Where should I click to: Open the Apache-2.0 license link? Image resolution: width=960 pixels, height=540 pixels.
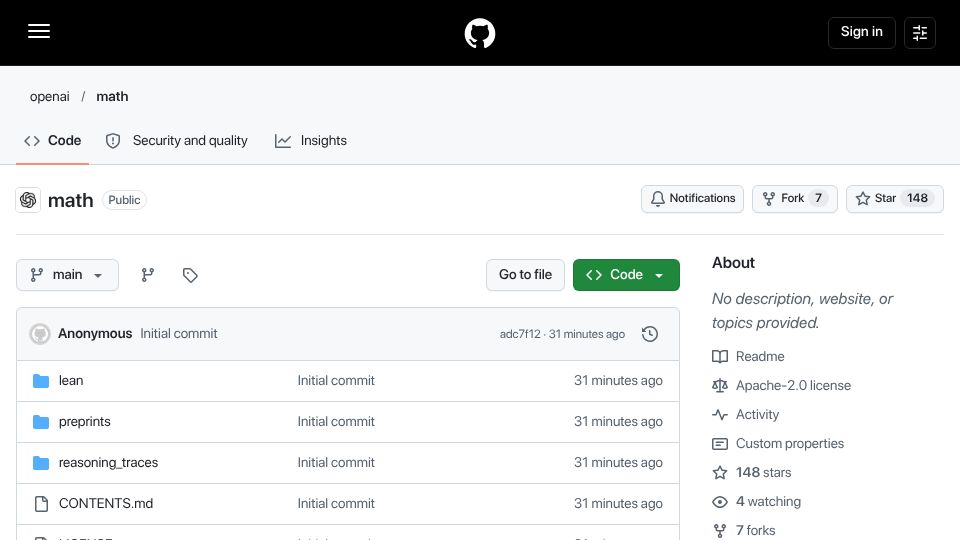click(x=793, y=386)
